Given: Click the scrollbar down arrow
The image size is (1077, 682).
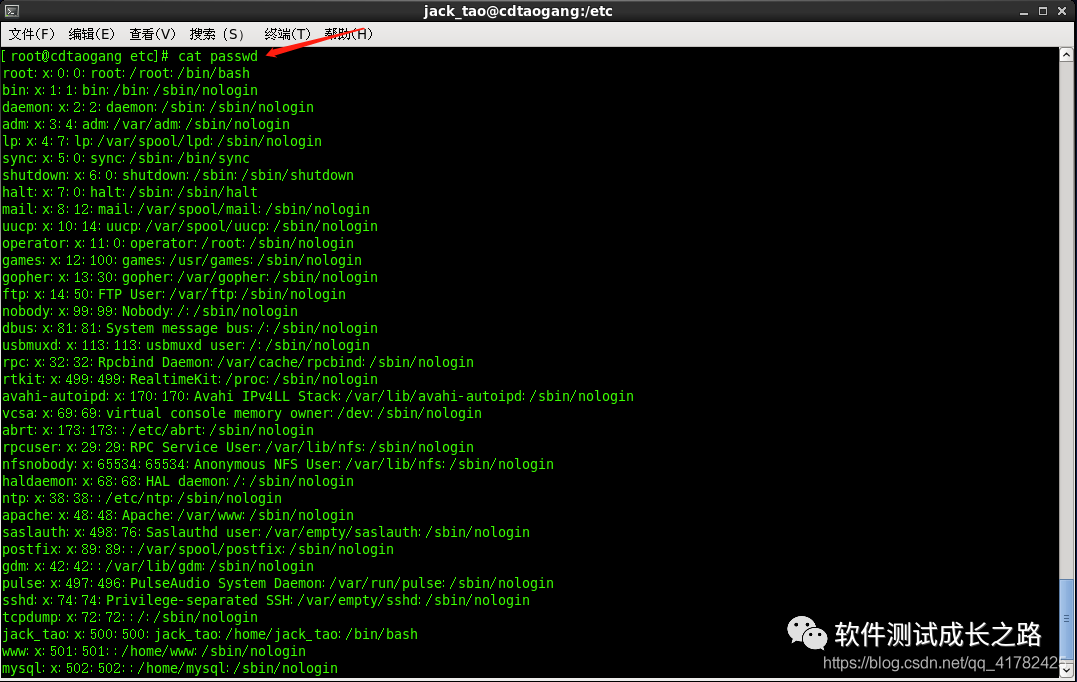Looking at the screenshot, I should [x=1066, y=669].
